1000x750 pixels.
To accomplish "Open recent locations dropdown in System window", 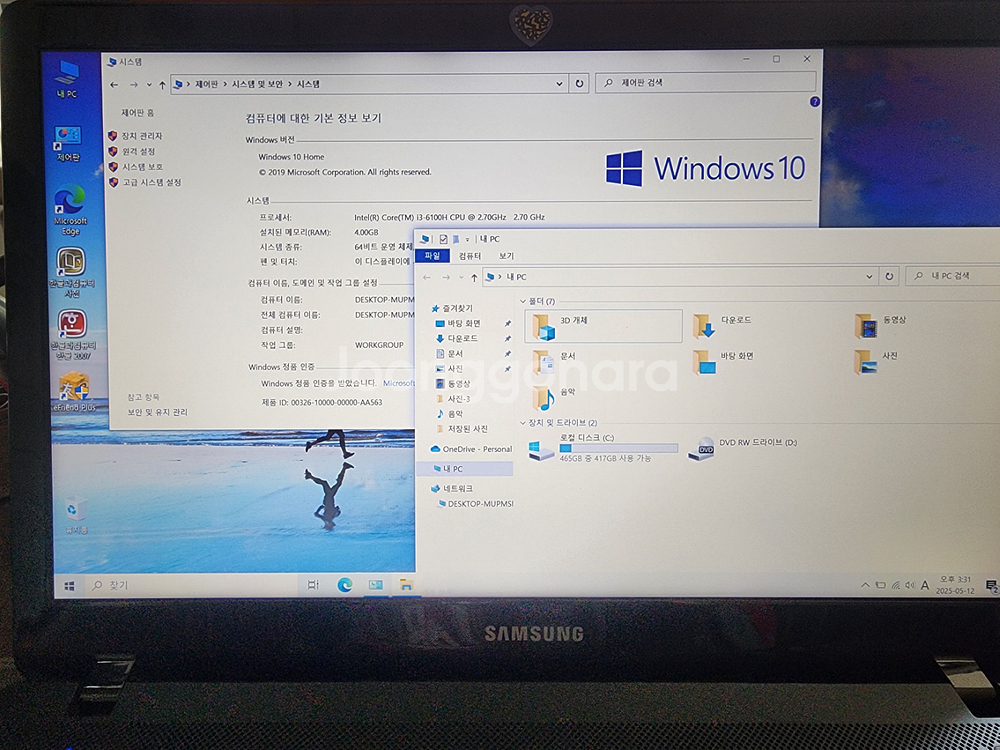I will (149, 84).
